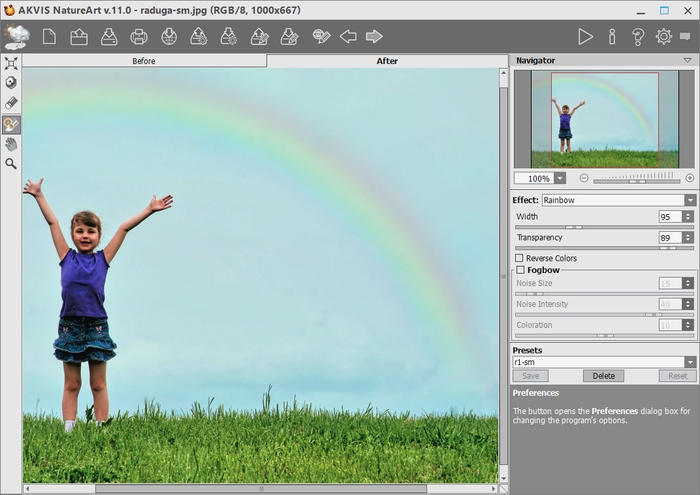Viewport: 700px width, 495px height.
Task: Click the Noise Intensity stepper arrows
Action: (688, 304)
